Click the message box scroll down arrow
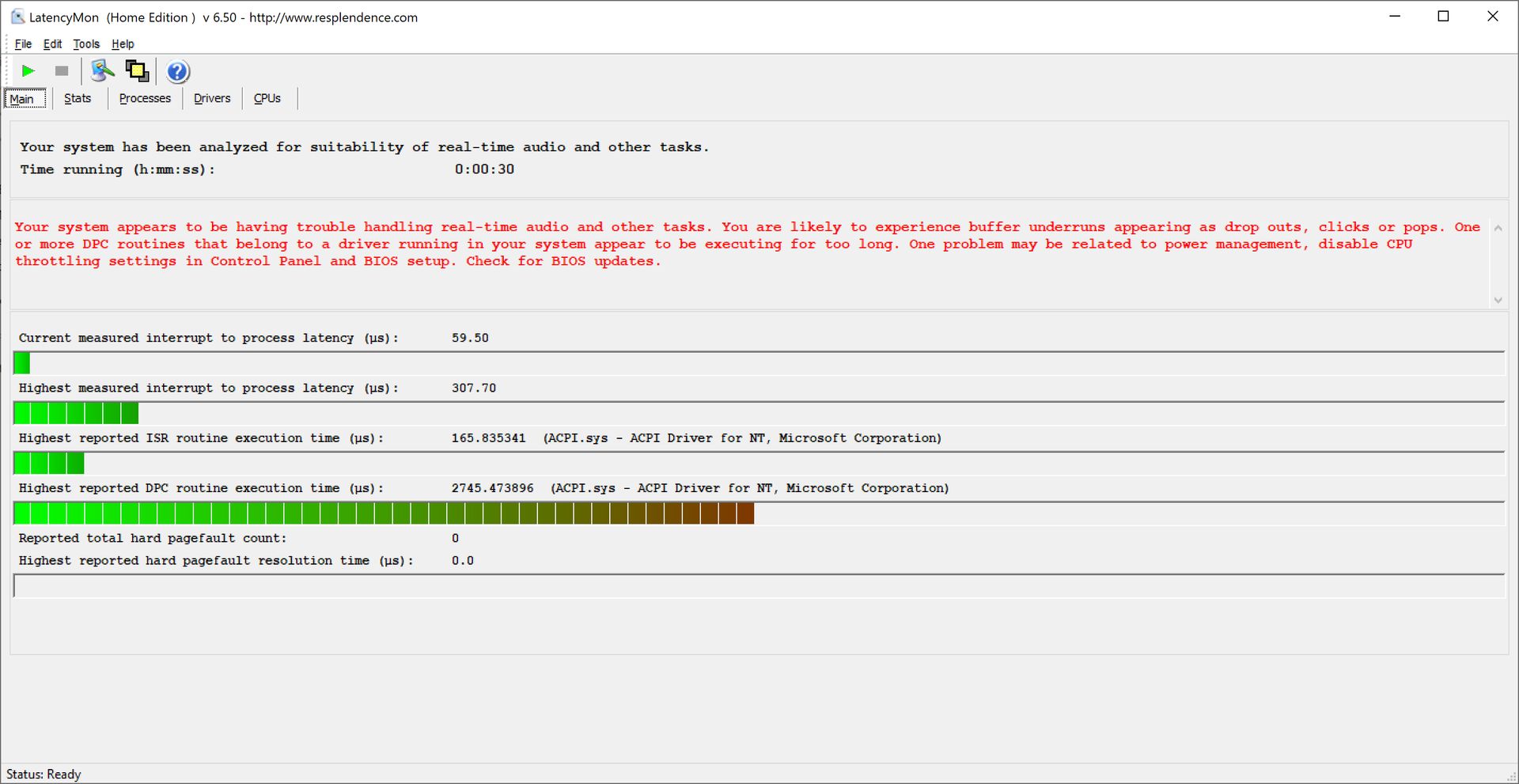Viewport: 1519px width, 784px height. point(1498,301)
